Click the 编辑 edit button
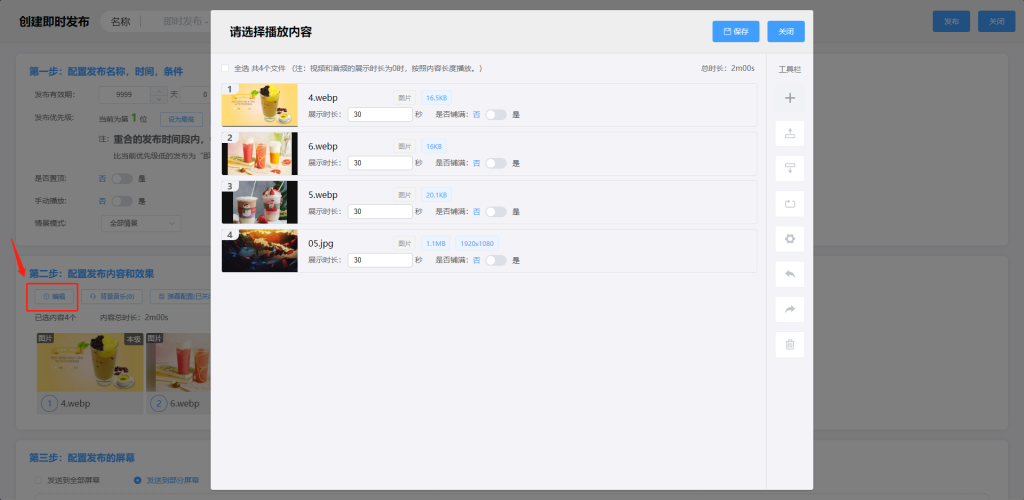 click(x=55, y=296)
